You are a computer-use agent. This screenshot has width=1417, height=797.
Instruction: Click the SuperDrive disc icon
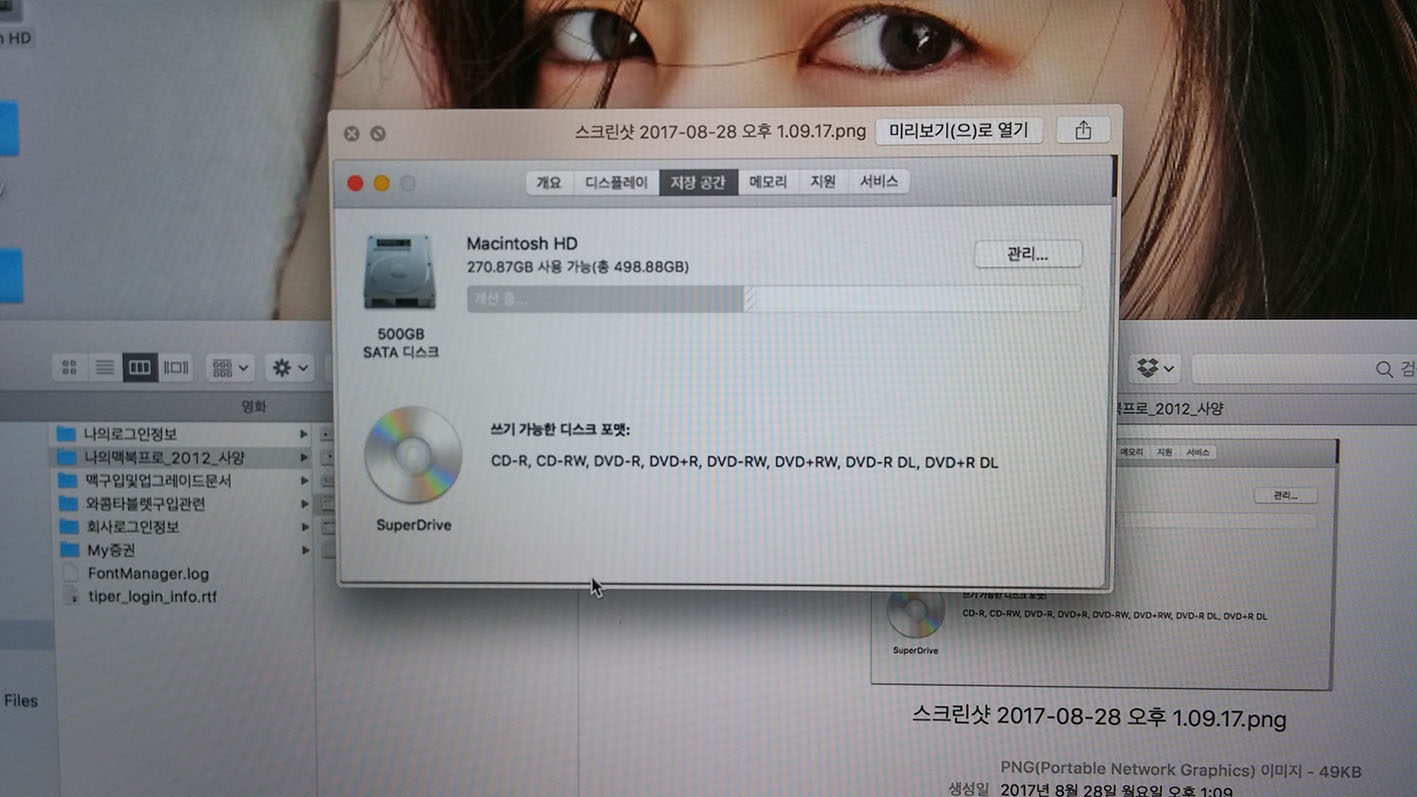(413, 455)
